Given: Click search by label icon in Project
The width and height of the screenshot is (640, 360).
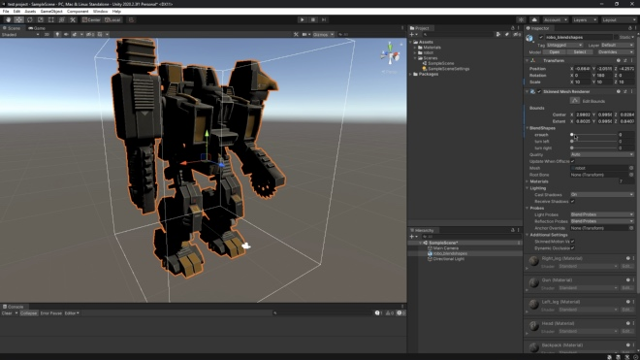Looking at the screenshot, I should point(507,35).
